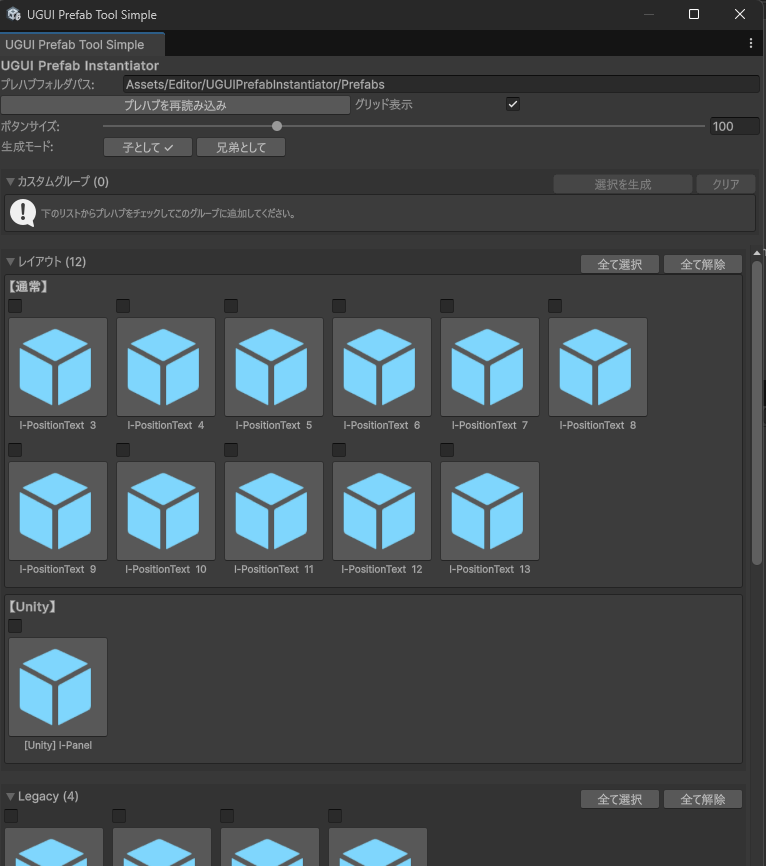Click the vertical scrollbar thumb
The height and width of the screenshot is (866, 766).
tap(757, 413)
